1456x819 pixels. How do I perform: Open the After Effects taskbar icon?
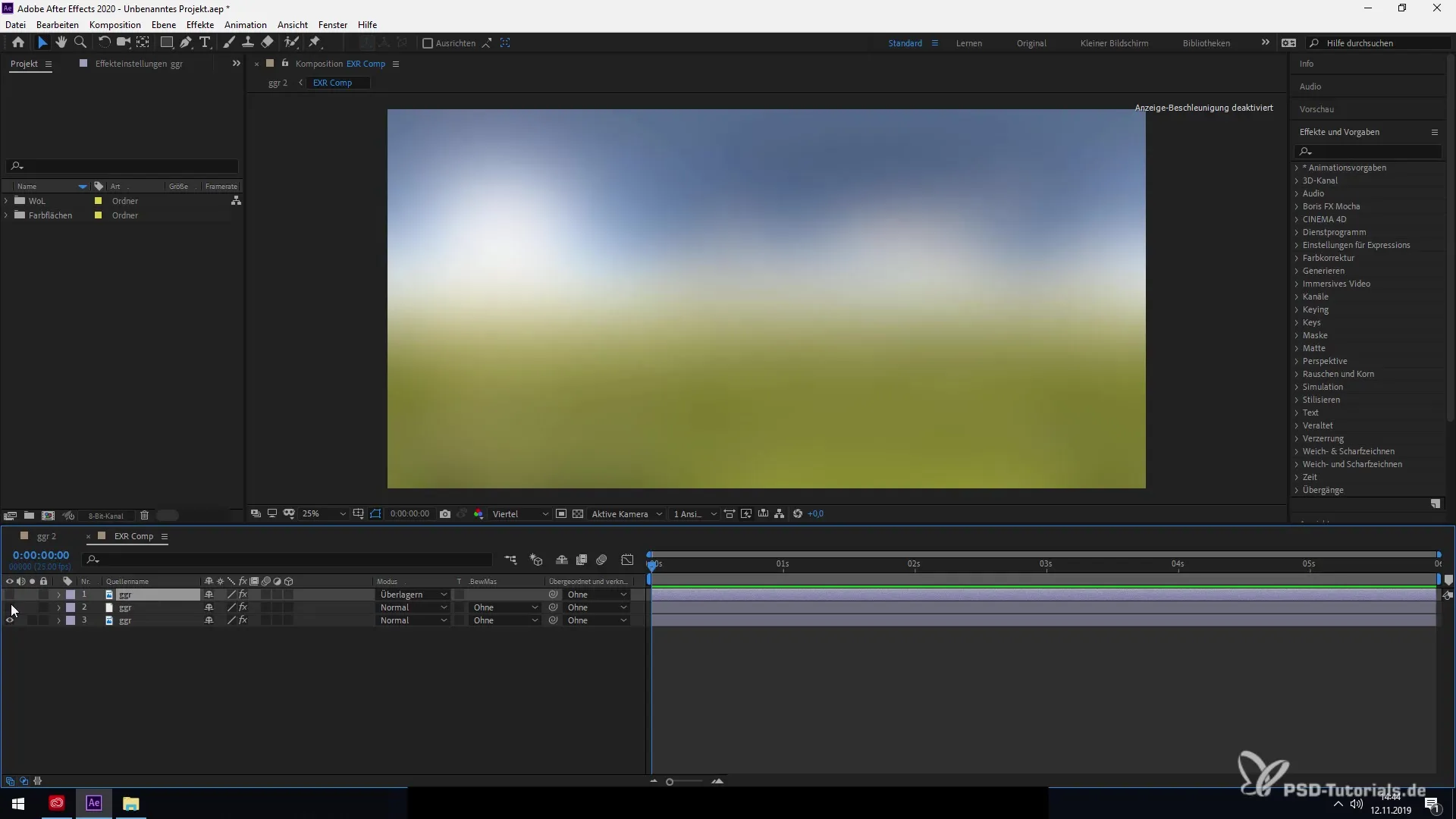tap(94, 803)
